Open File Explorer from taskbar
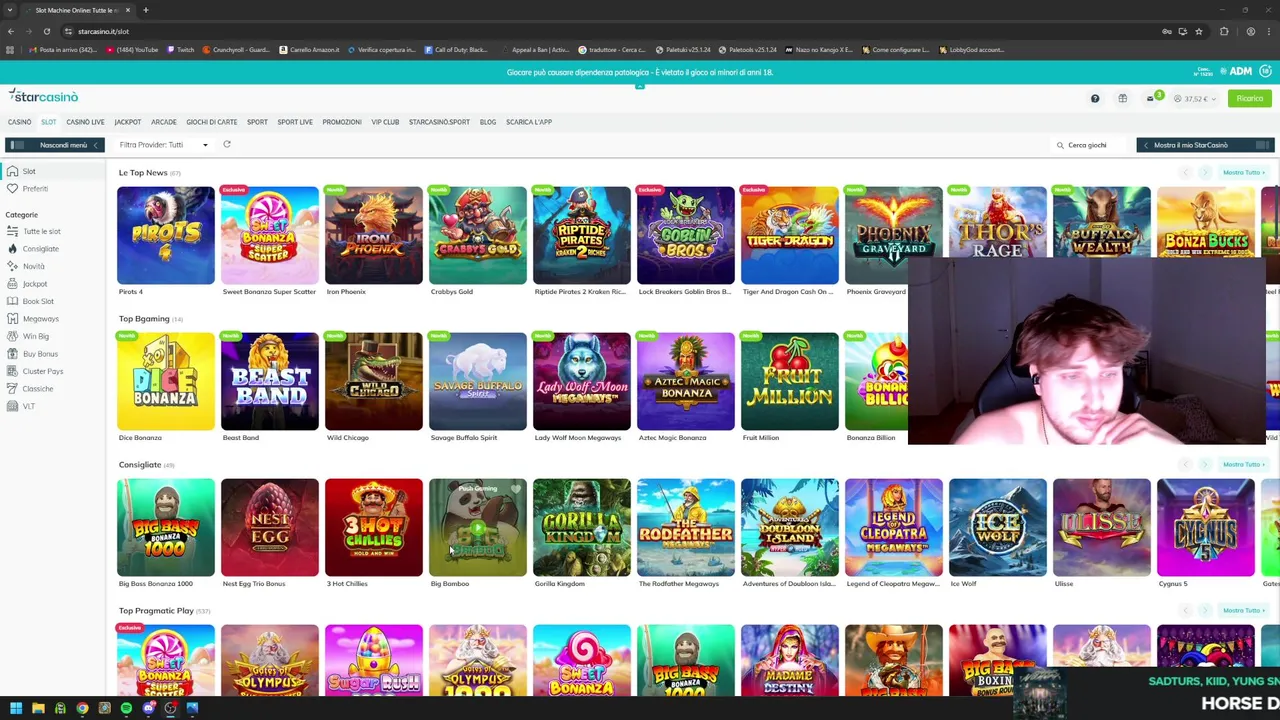Image resolution: width=1280 pixels, height=720 pixels. [x=38, y=708]
